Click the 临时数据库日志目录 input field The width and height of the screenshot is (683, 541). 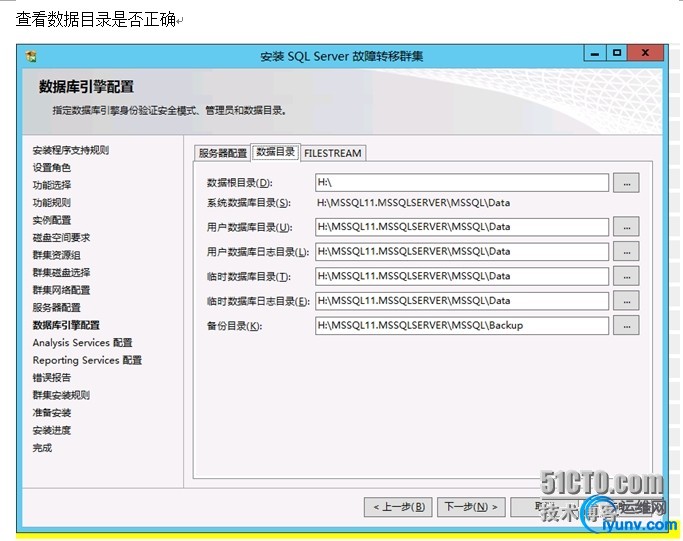[x=462, y=301]
